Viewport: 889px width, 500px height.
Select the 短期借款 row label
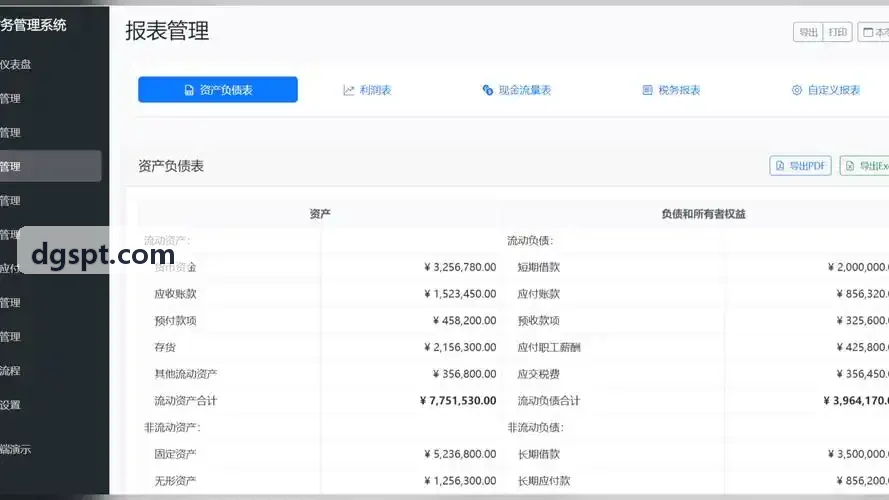point(539,267)
